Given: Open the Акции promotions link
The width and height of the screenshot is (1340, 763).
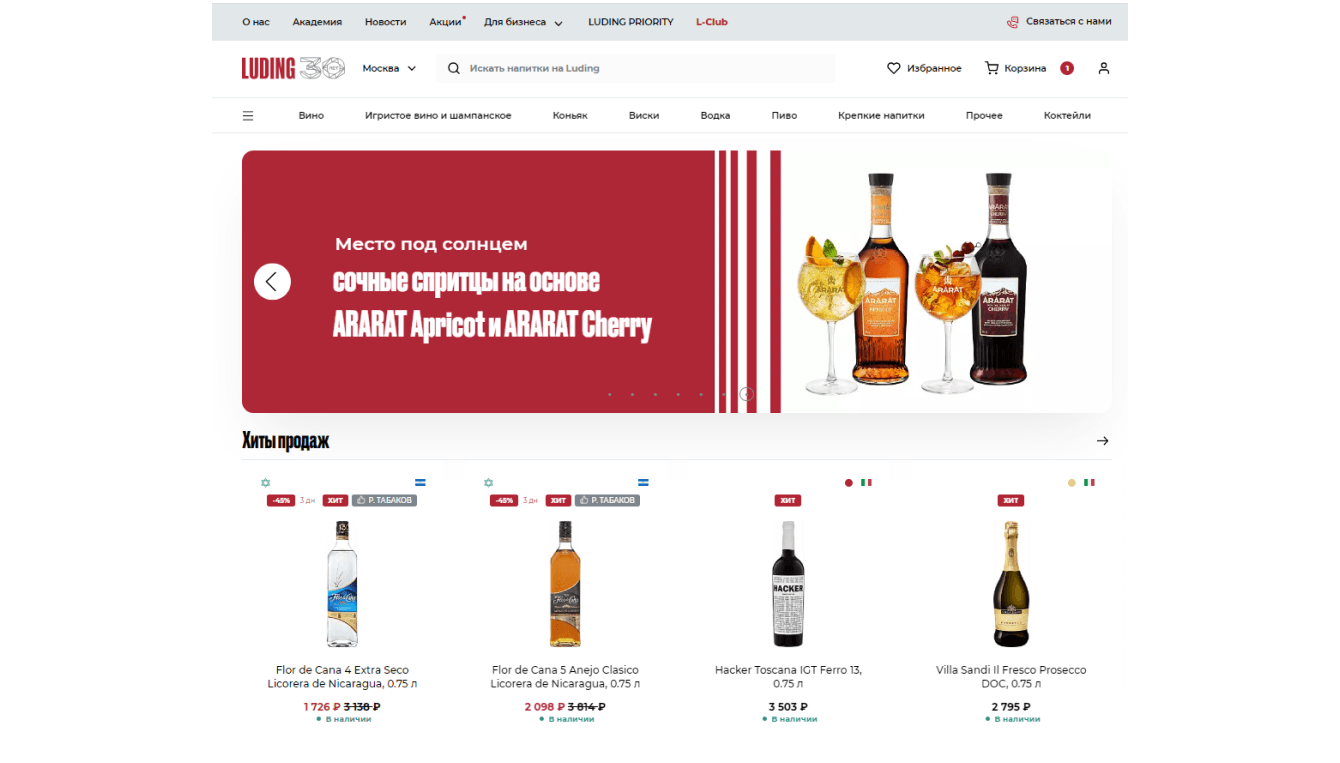Looking at the screenshot, I should coord(446,22).
